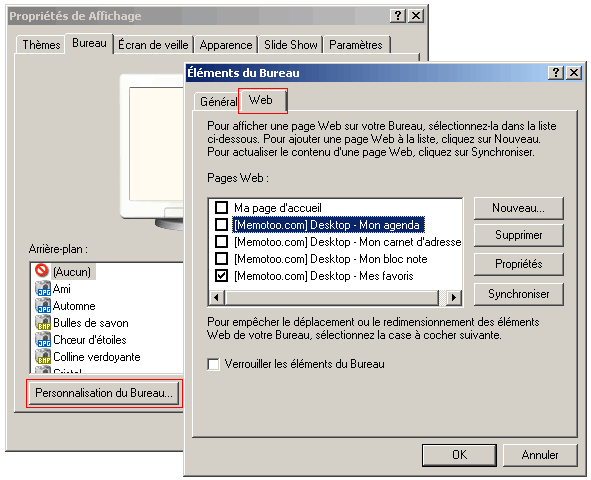Check the Mon bloc note item
Image resolution: width=591 pixels, height=480 pixels.
pos(221,258)
